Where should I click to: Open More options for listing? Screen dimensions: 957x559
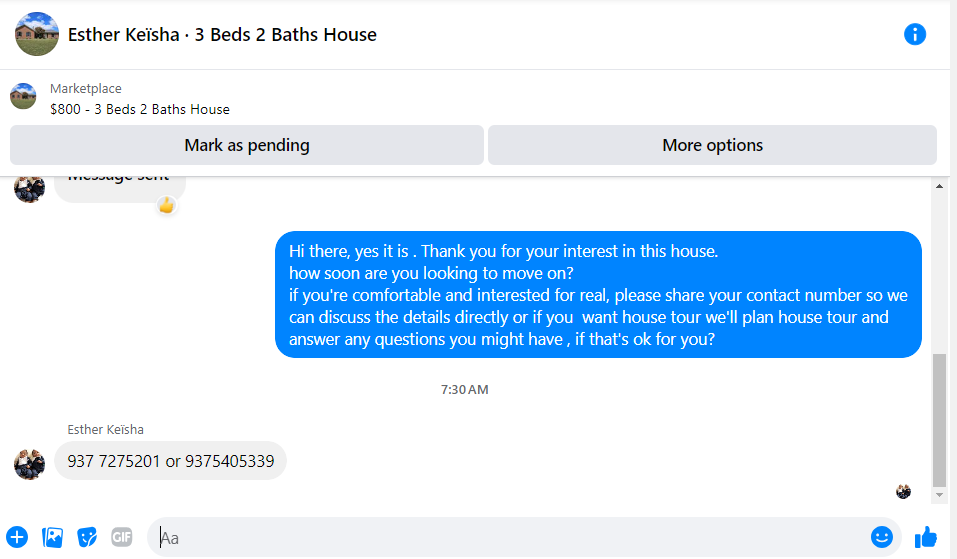712,145
